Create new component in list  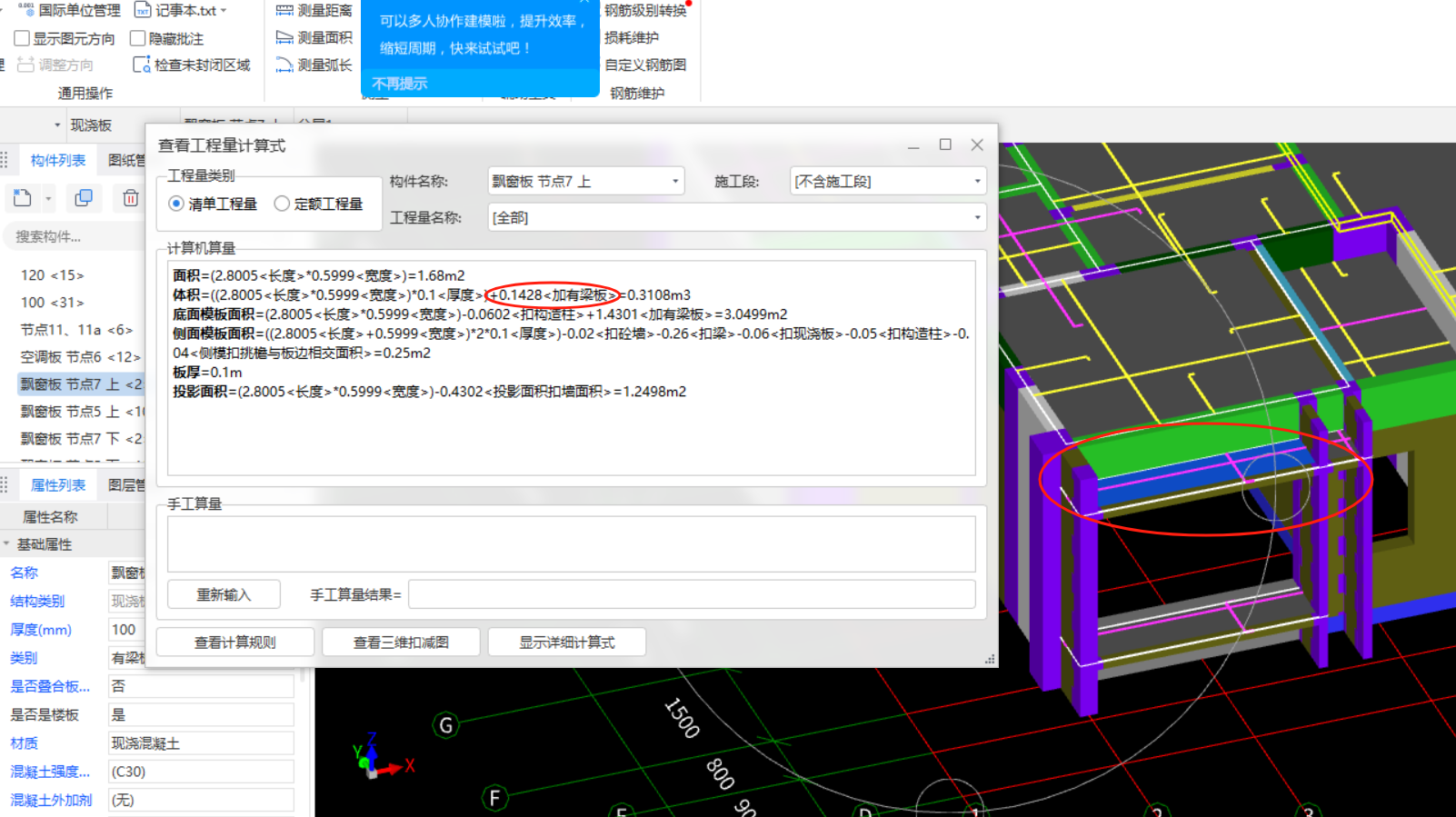pyautogui.click(x=23, y=197)
